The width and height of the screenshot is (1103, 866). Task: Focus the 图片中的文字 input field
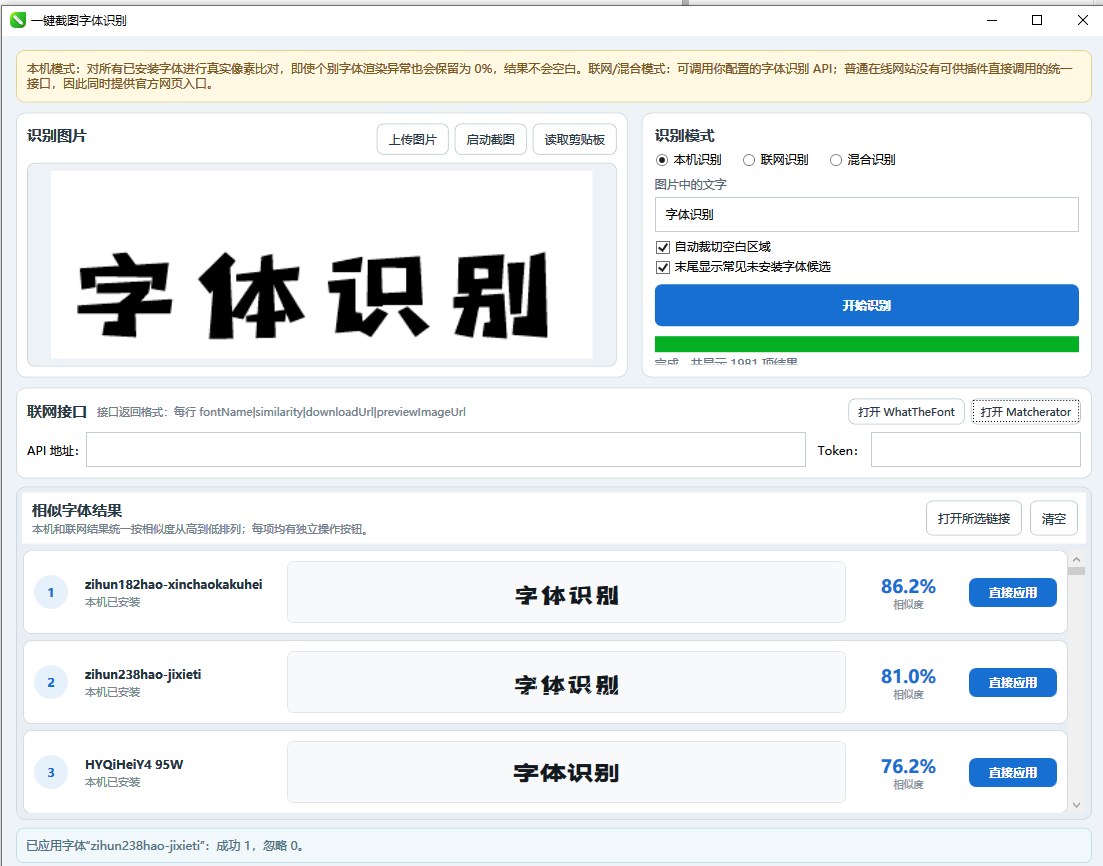pos(867,215)
